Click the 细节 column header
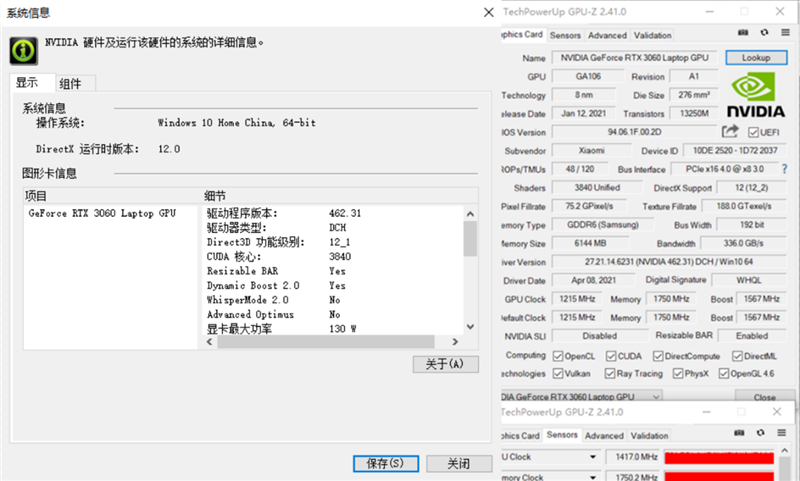Image resolution: width=800 pixels, height=481 pixels. [x=340, y=196]
